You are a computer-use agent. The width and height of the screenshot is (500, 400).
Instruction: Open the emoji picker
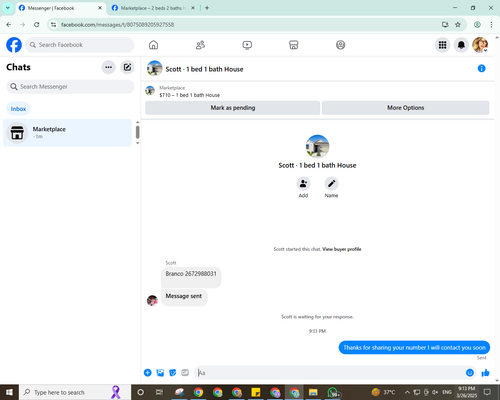470,373
